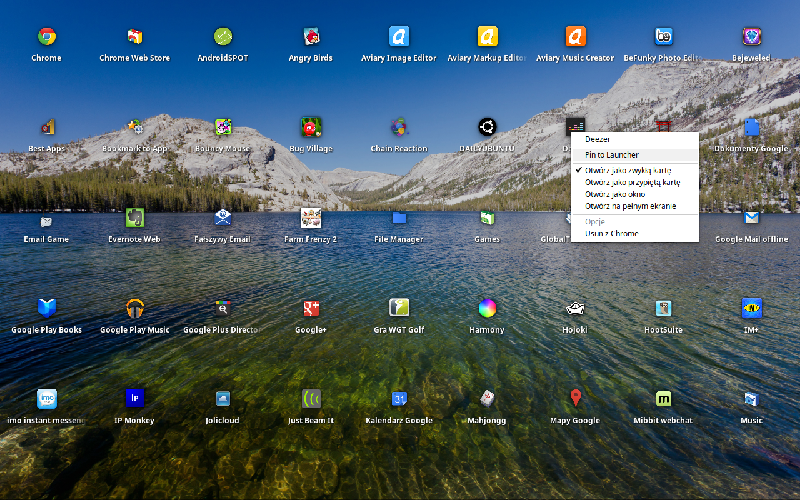Launch HootSuite app
The width and height of the screenshot is (800, 500).
pos(663,308)
